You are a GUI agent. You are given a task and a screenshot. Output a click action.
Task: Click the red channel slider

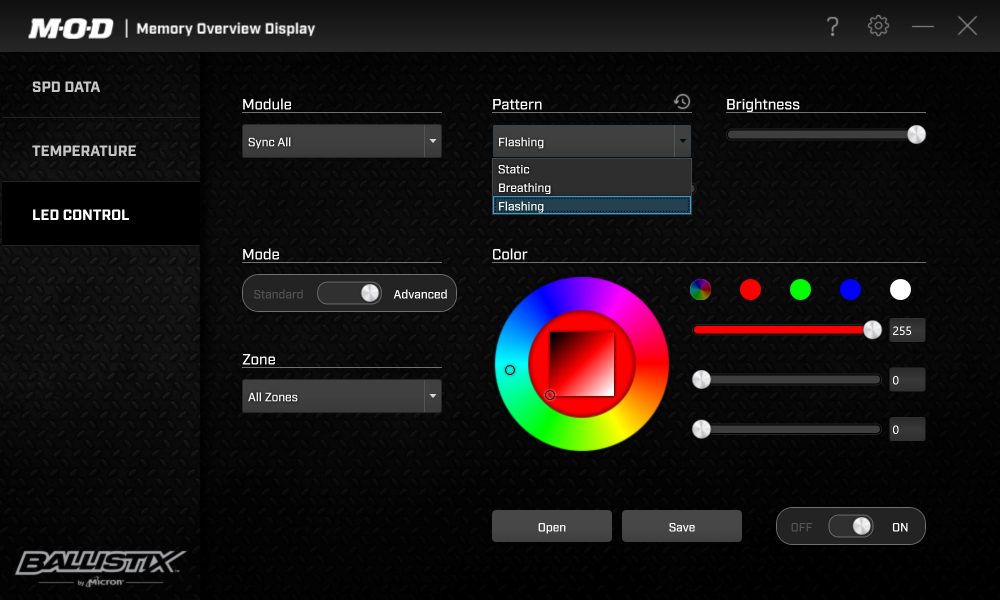pyautogui.click(x=787, y=330)
